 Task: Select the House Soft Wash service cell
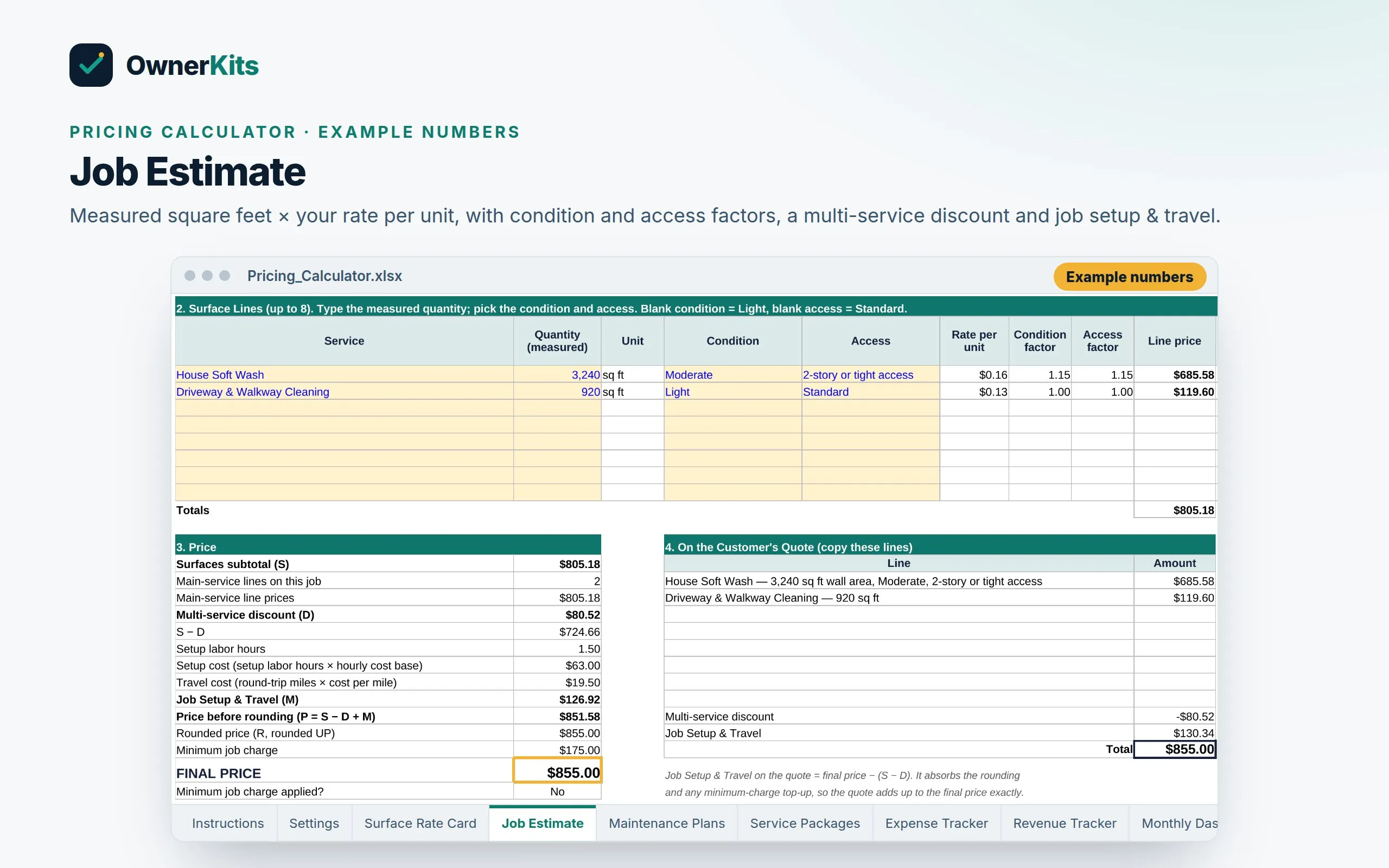point(345,374)
